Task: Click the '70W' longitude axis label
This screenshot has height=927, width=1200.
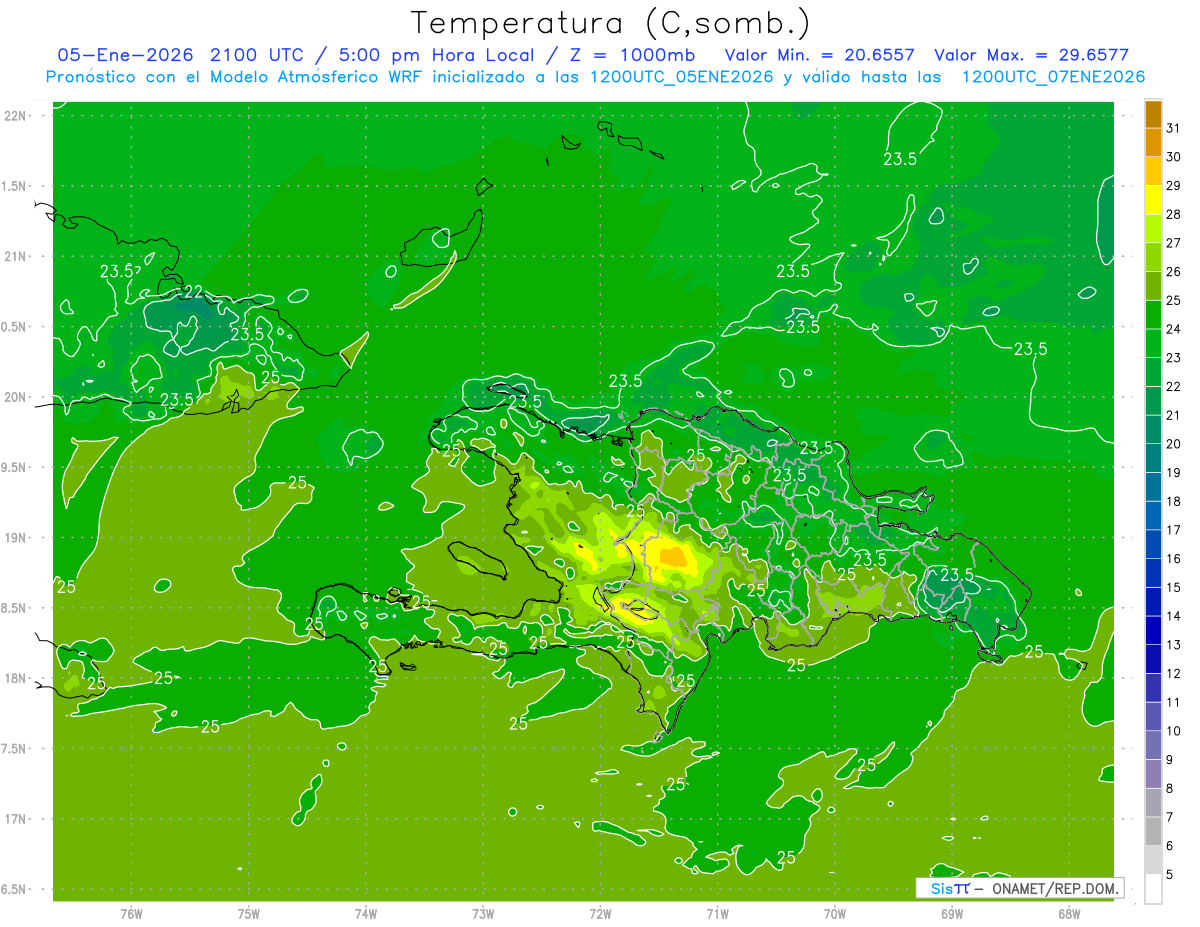Action: 835,914
